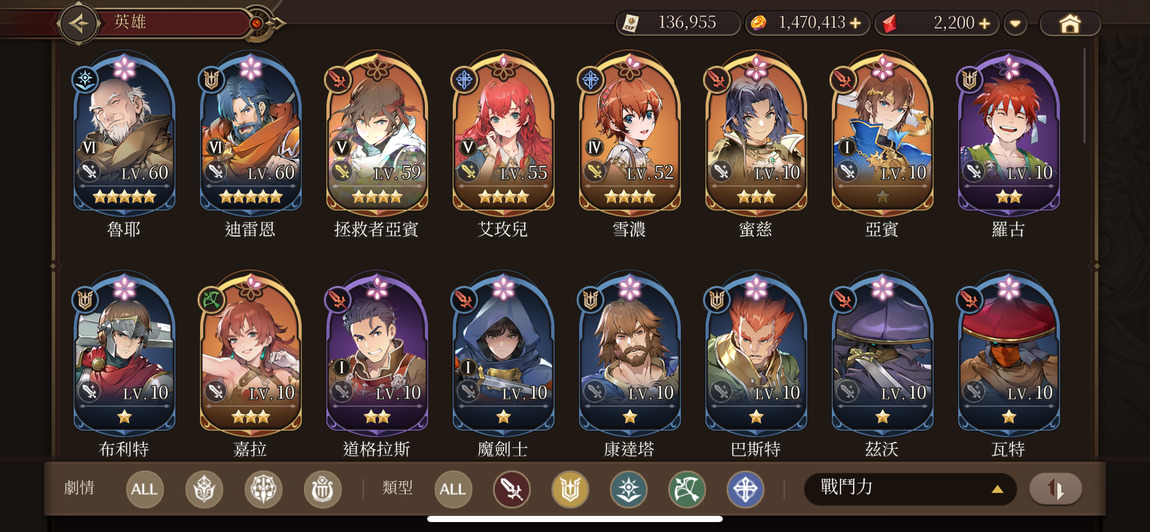Open the 戰鬥力 sort dropdown
Viewport: 1150px width, 532px height.
pos(910,489)
